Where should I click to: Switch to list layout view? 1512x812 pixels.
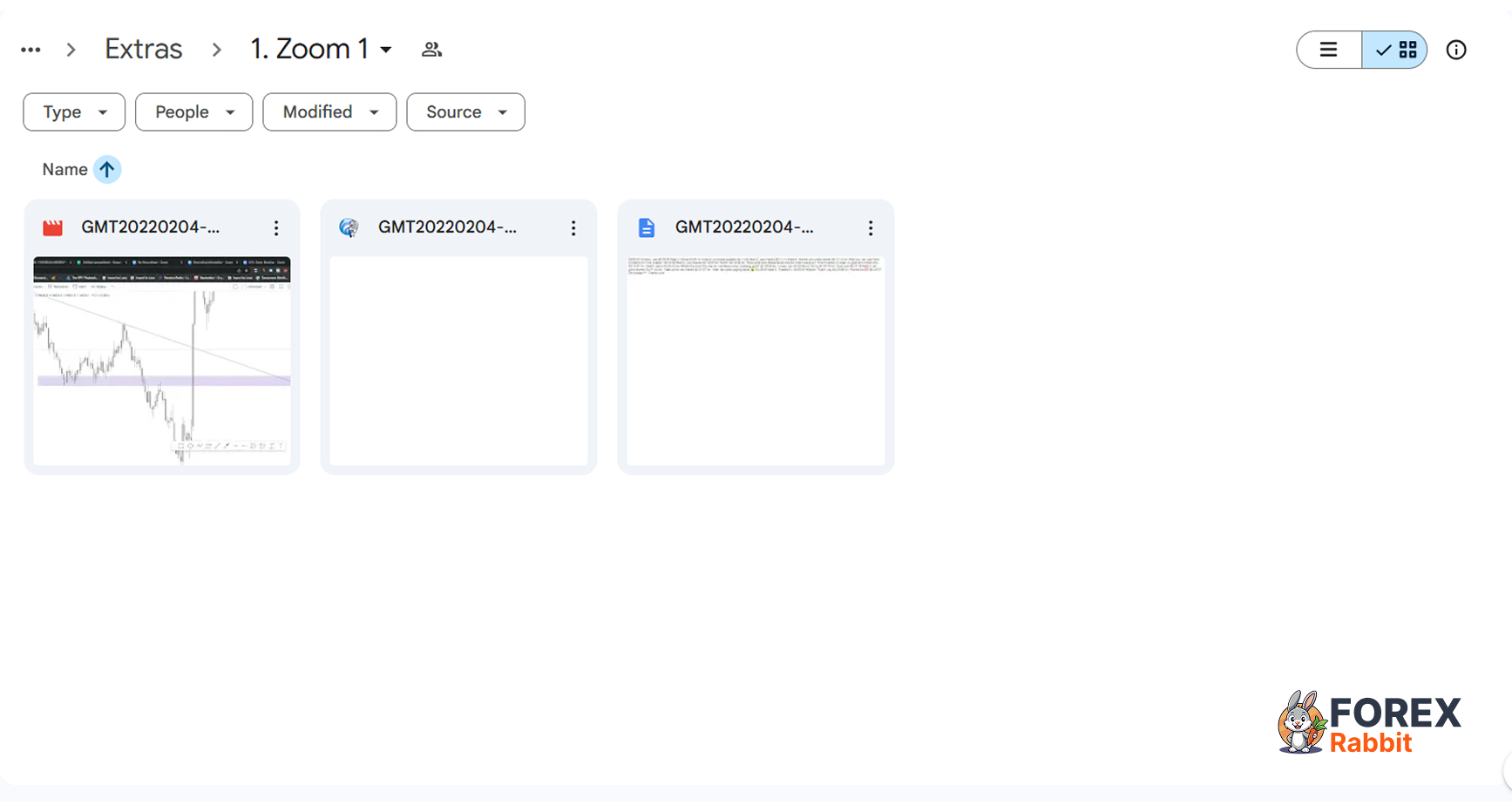click(1328, 50)
